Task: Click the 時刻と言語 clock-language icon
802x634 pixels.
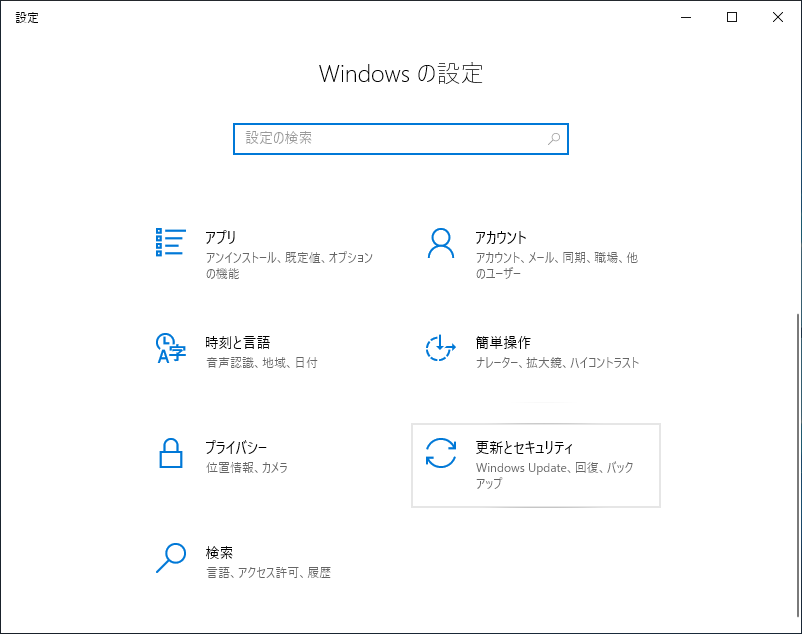Action: pos(170,348)
